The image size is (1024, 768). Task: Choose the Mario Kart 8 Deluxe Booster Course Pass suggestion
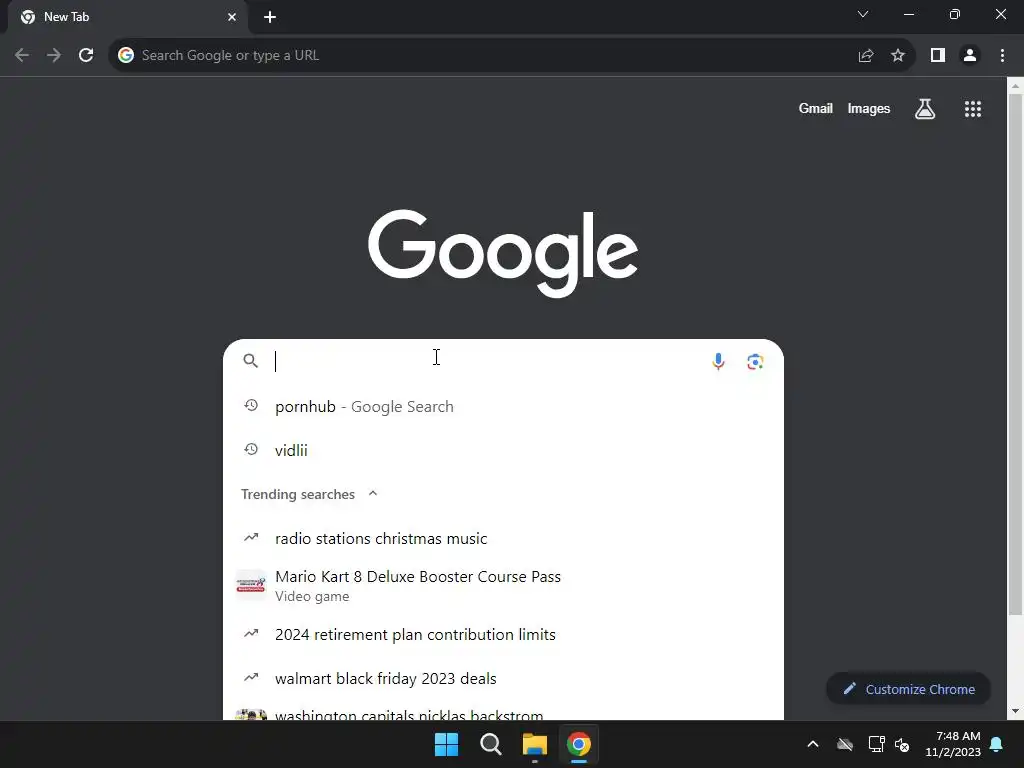[x=503, y=586]
